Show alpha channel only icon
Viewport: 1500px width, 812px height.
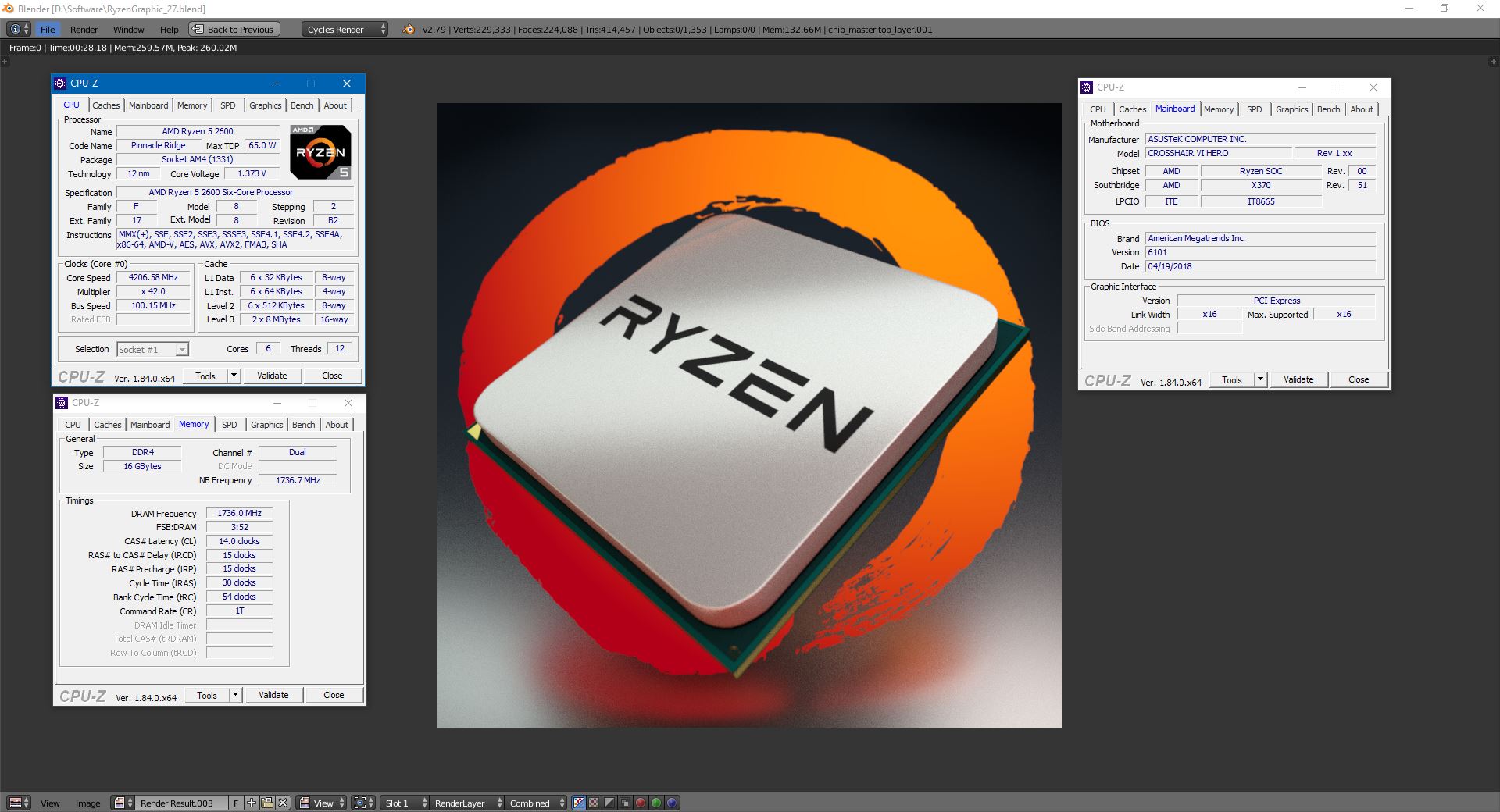pos(609,803)
